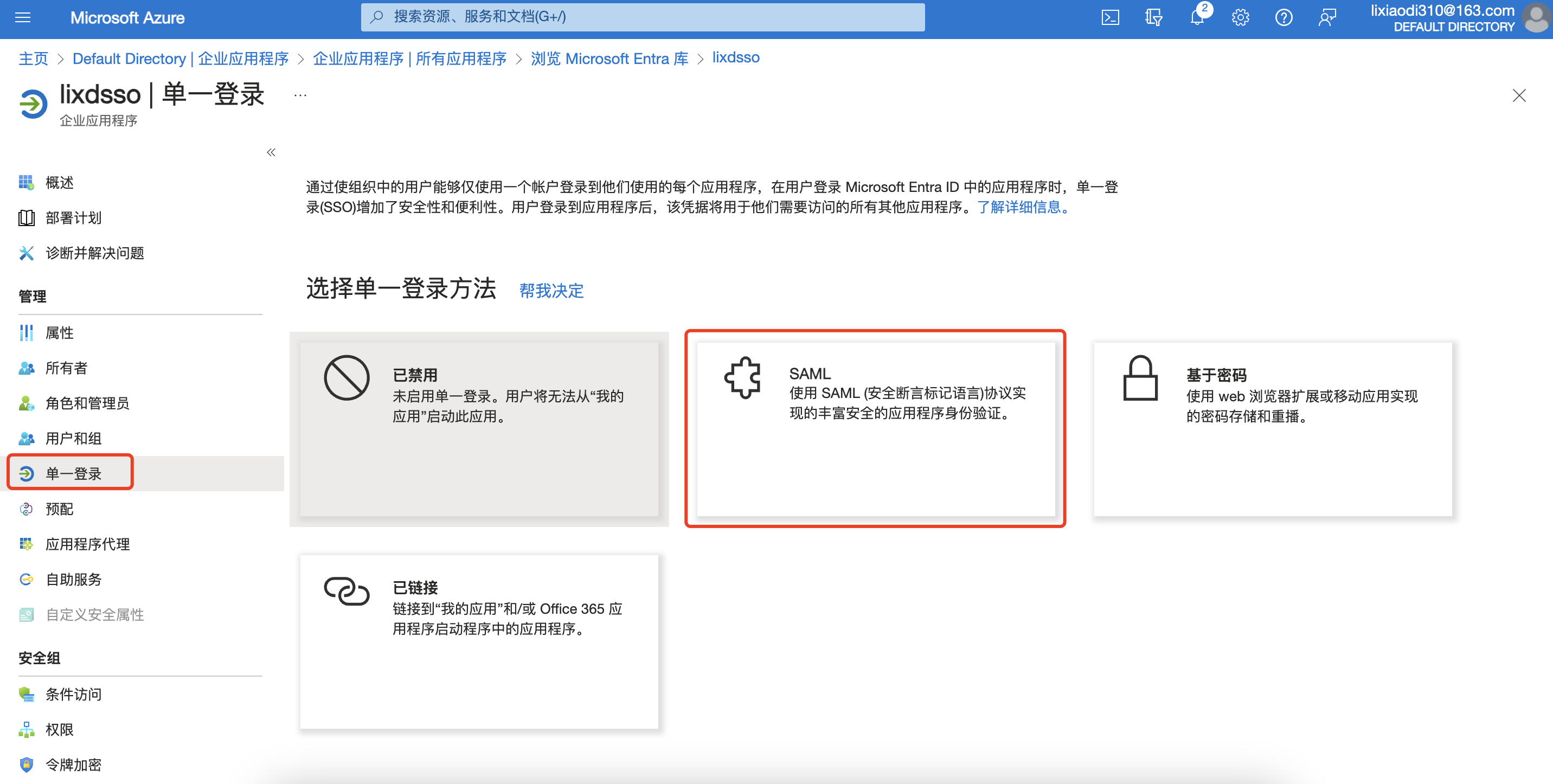Go to 主页 breadcrumb
This screenshot has width=1553, height=784.
[33, 59]
